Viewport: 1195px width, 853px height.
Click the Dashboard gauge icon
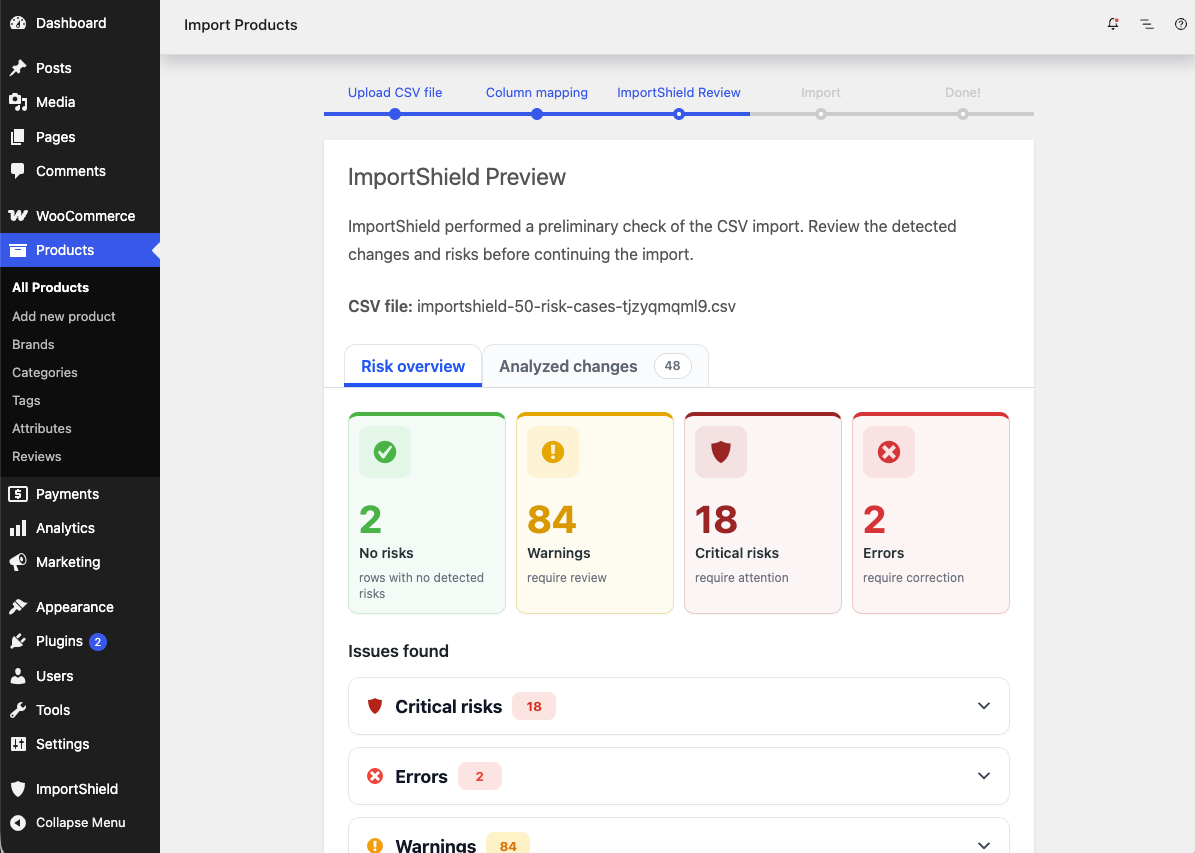18,23
